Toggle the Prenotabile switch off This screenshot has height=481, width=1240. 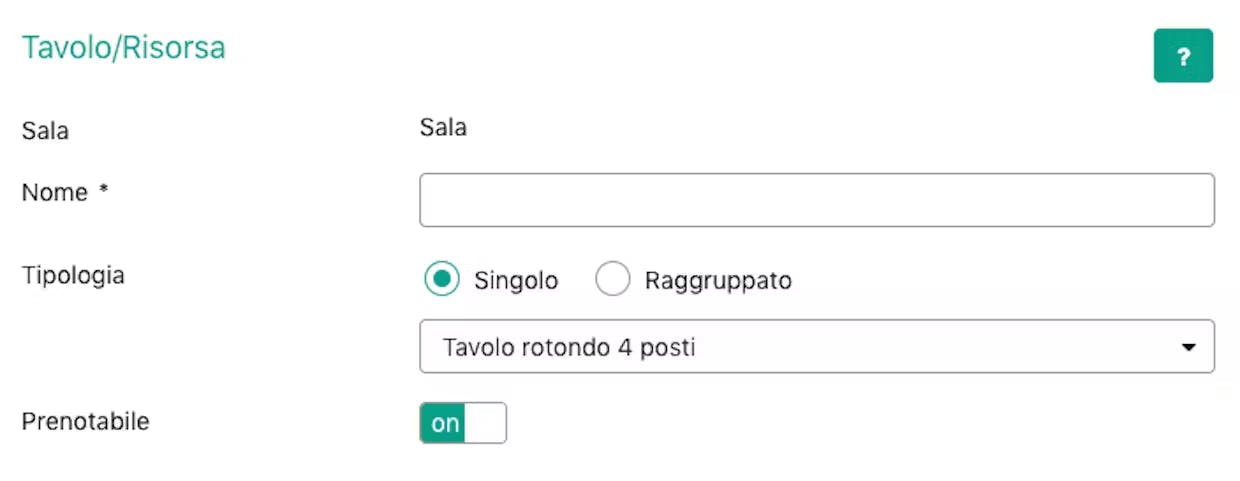tap(463, 423)
